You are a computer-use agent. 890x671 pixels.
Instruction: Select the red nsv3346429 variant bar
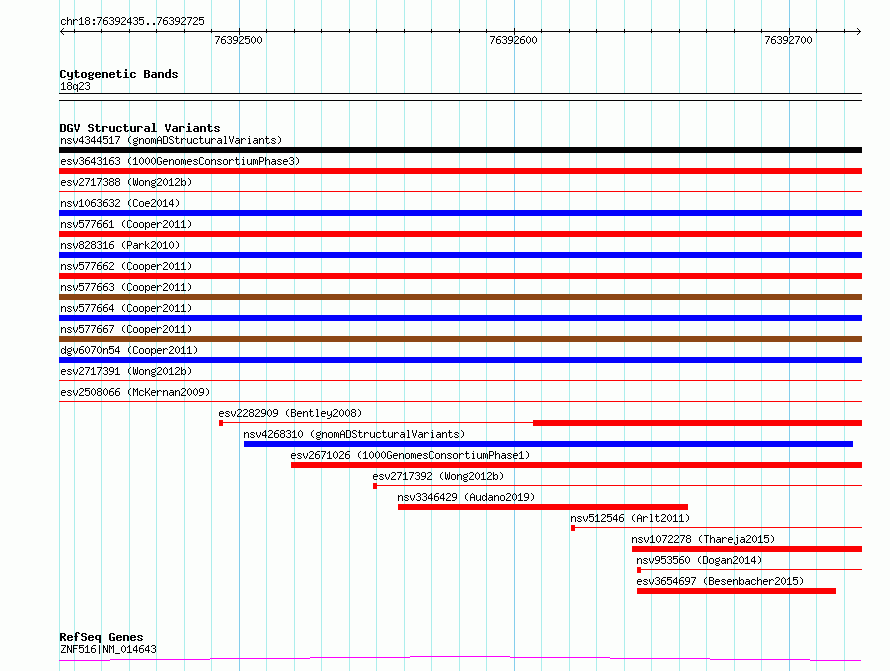pos(543,507)
